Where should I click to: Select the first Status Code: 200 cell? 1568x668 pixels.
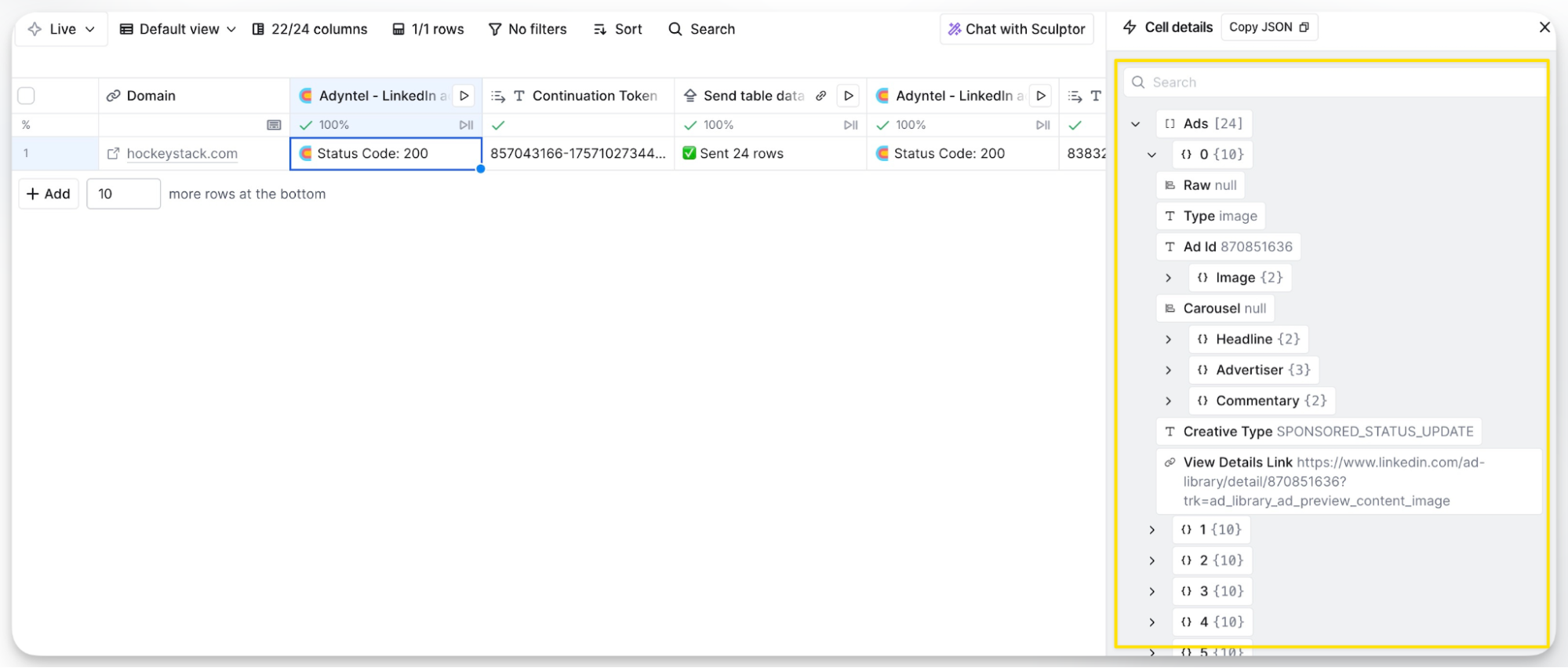386,154
